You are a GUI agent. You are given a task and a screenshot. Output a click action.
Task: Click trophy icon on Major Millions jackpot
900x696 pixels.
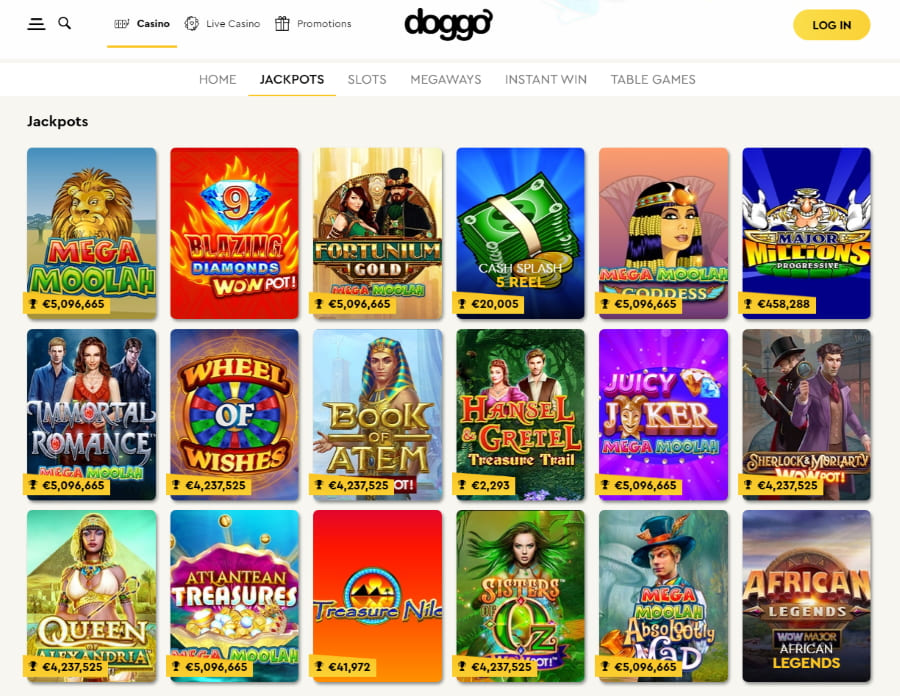(x=748, y=304)
